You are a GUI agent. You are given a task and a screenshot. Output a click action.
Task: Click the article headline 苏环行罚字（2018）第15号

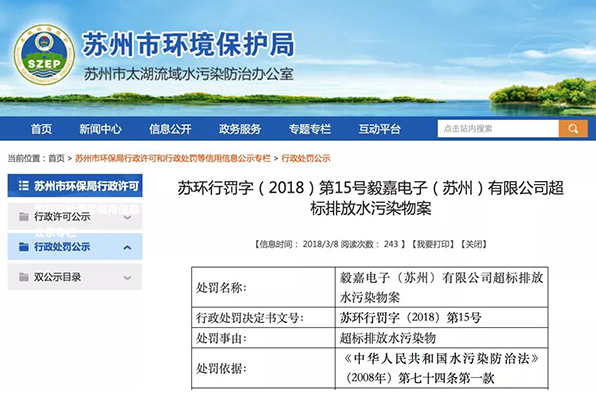(x=371, y=198)
